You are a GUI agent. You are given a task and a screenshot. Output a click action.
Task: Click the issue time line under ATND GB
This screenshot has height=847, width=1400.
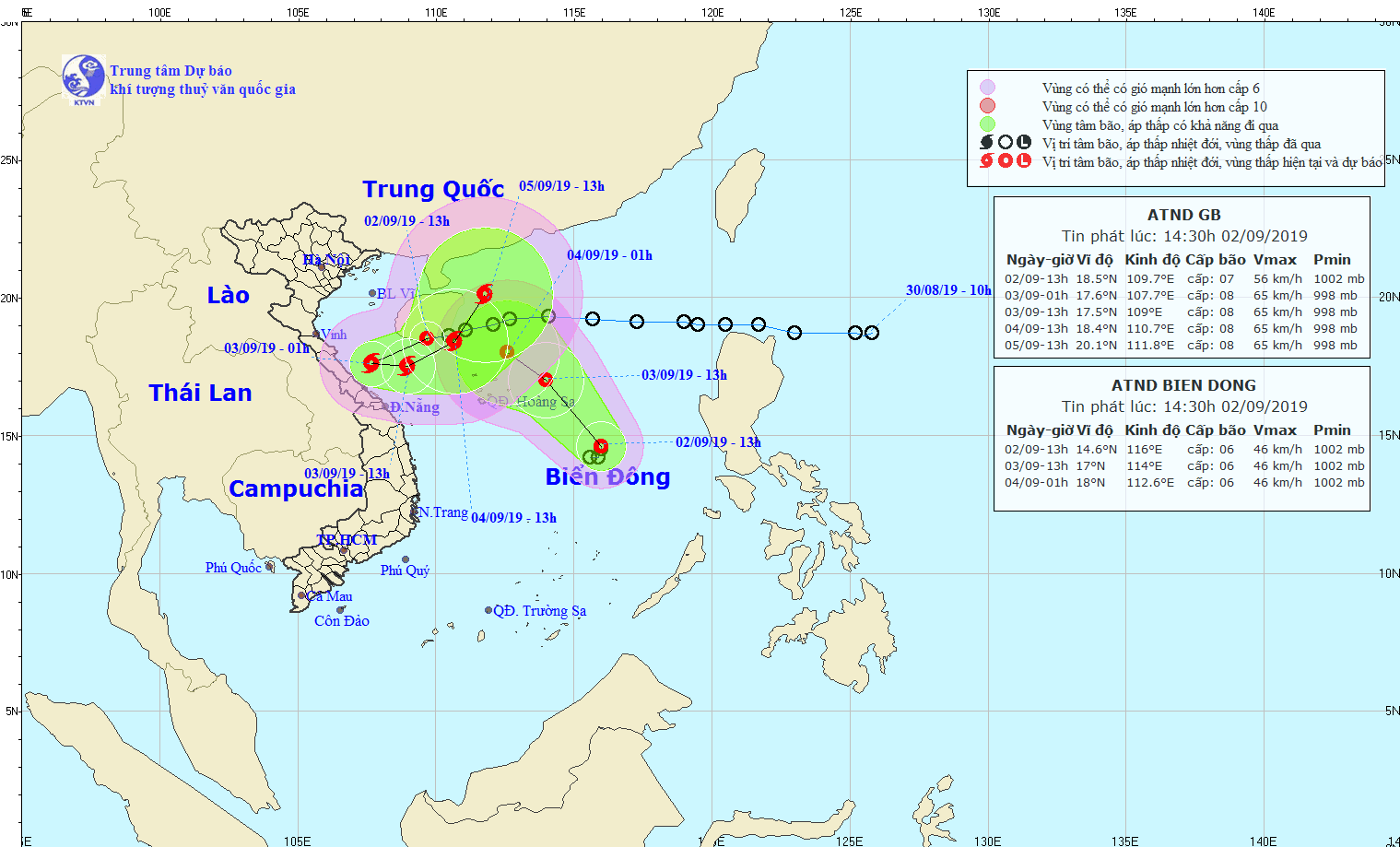(1184, 236)
